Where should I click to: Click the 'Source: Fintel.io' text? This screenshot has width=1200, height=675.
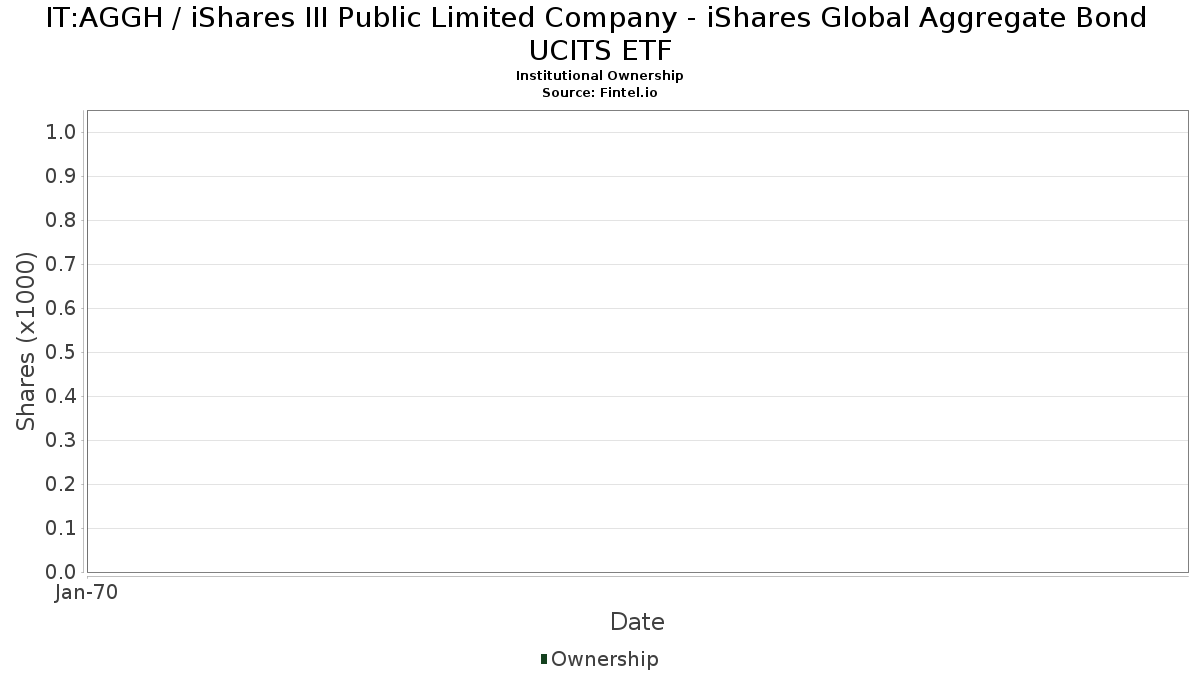pos(600,92)
